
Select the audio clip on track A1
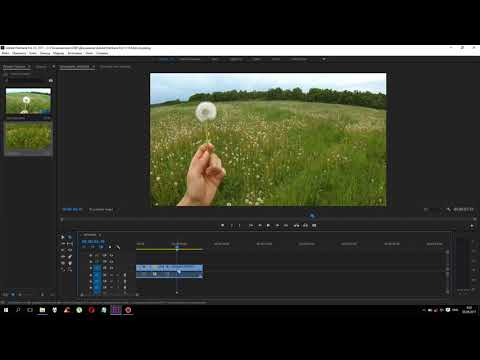[x=169, y=275]
